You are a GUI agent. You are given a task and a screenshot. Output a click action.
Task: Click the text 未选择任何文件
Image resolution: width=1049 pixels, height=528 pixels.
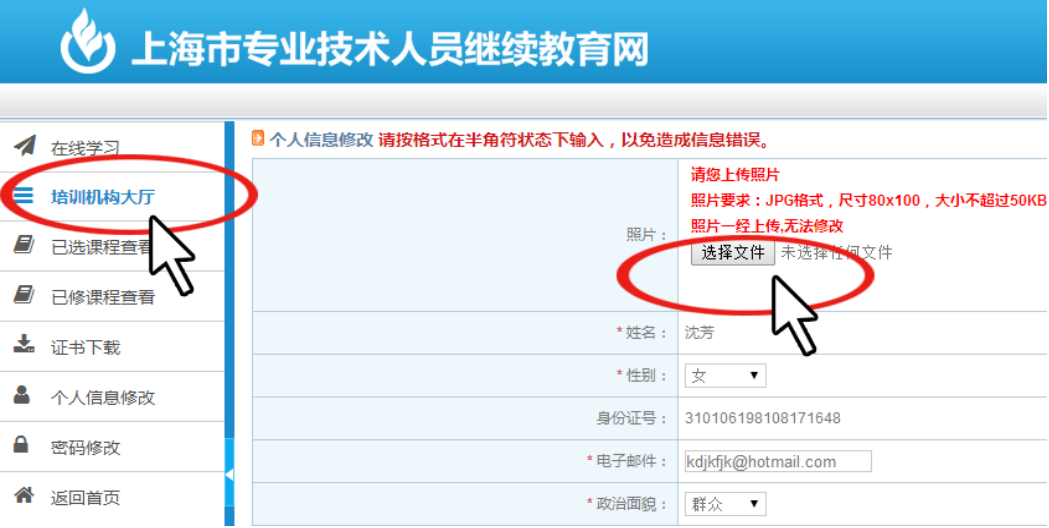(x=836, y=252)
